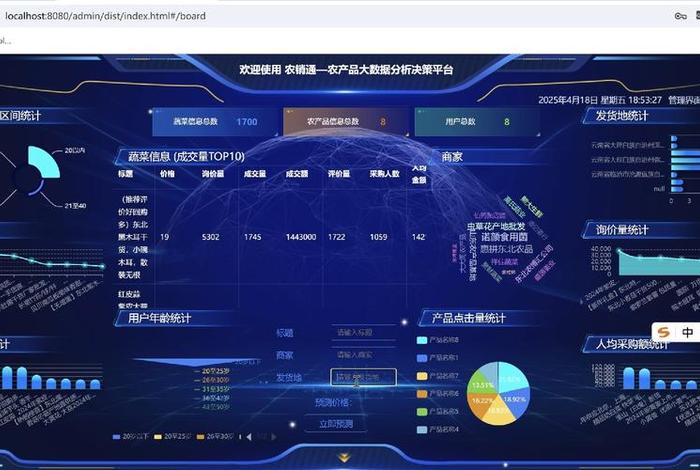Click the 蔬菜信息总数 1700 stat card
This screenshot has width=700, height=470.
click(x=211, y=122)
